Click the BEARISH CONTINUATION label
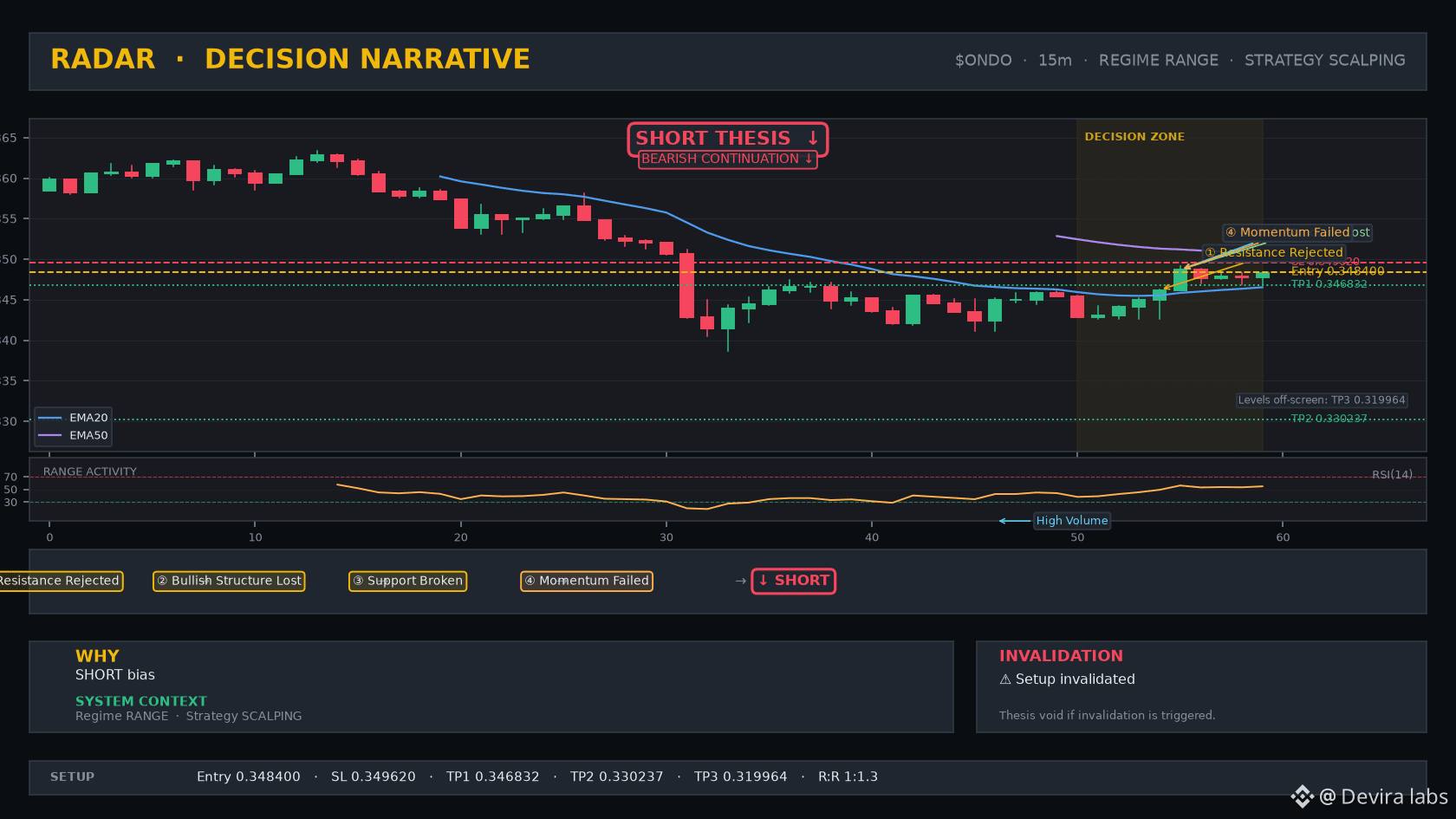Image resolution: width=1456 pixels, height=819 pixels. pyautogui.click(x=728, y=159)
